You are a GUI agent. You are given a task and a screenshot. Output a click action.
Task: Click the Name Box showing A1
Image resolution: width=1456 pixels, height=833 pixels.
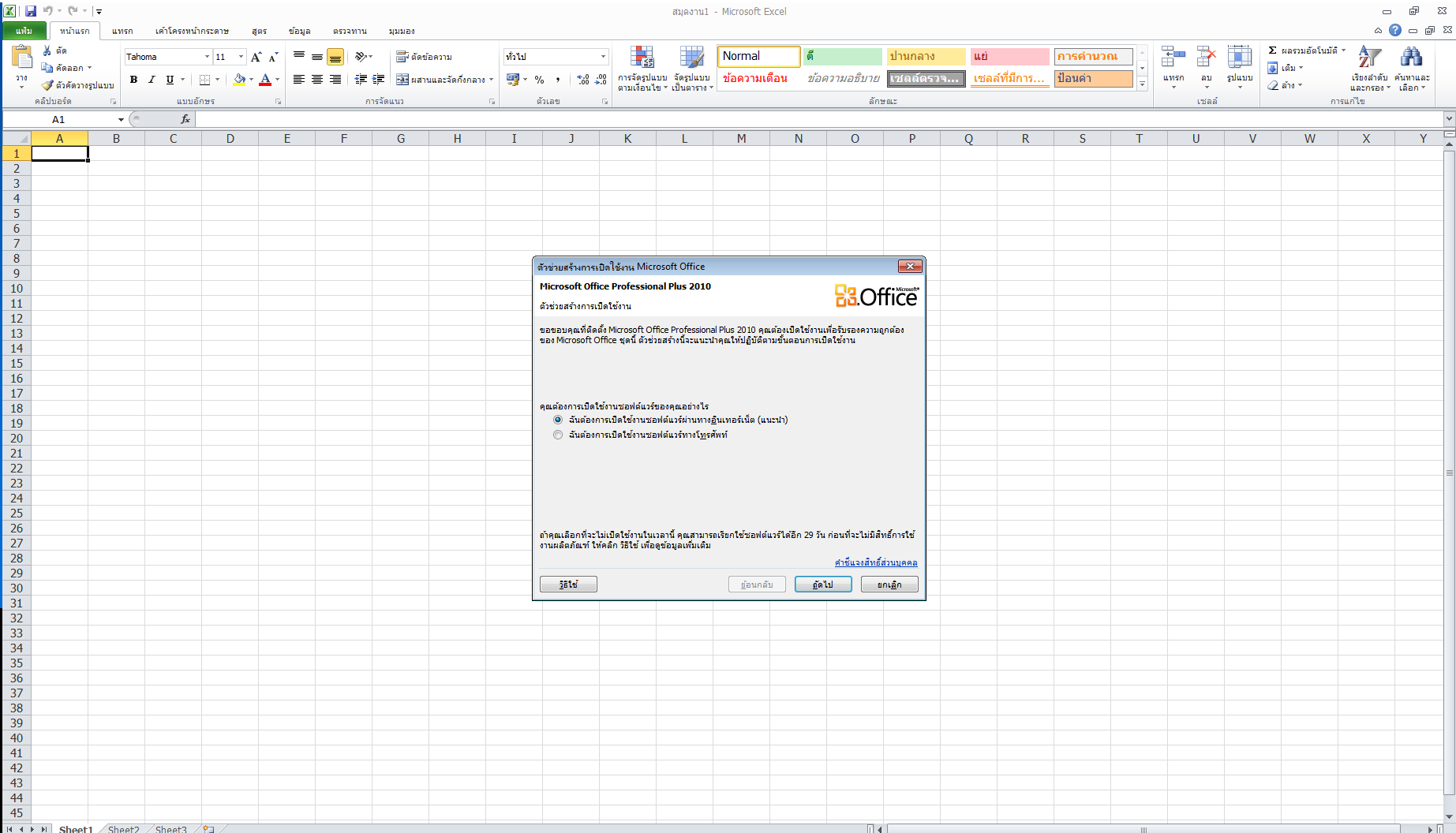[x=59, y=119]
